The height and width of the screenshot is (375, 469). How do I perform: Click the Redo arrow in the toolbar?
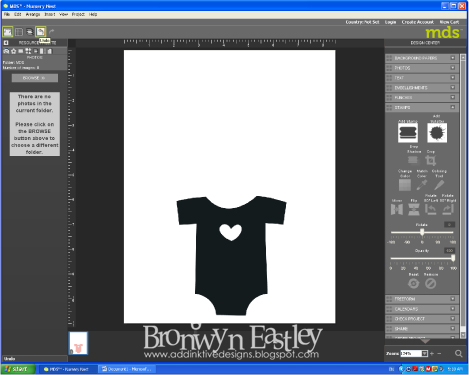[52, 32]
